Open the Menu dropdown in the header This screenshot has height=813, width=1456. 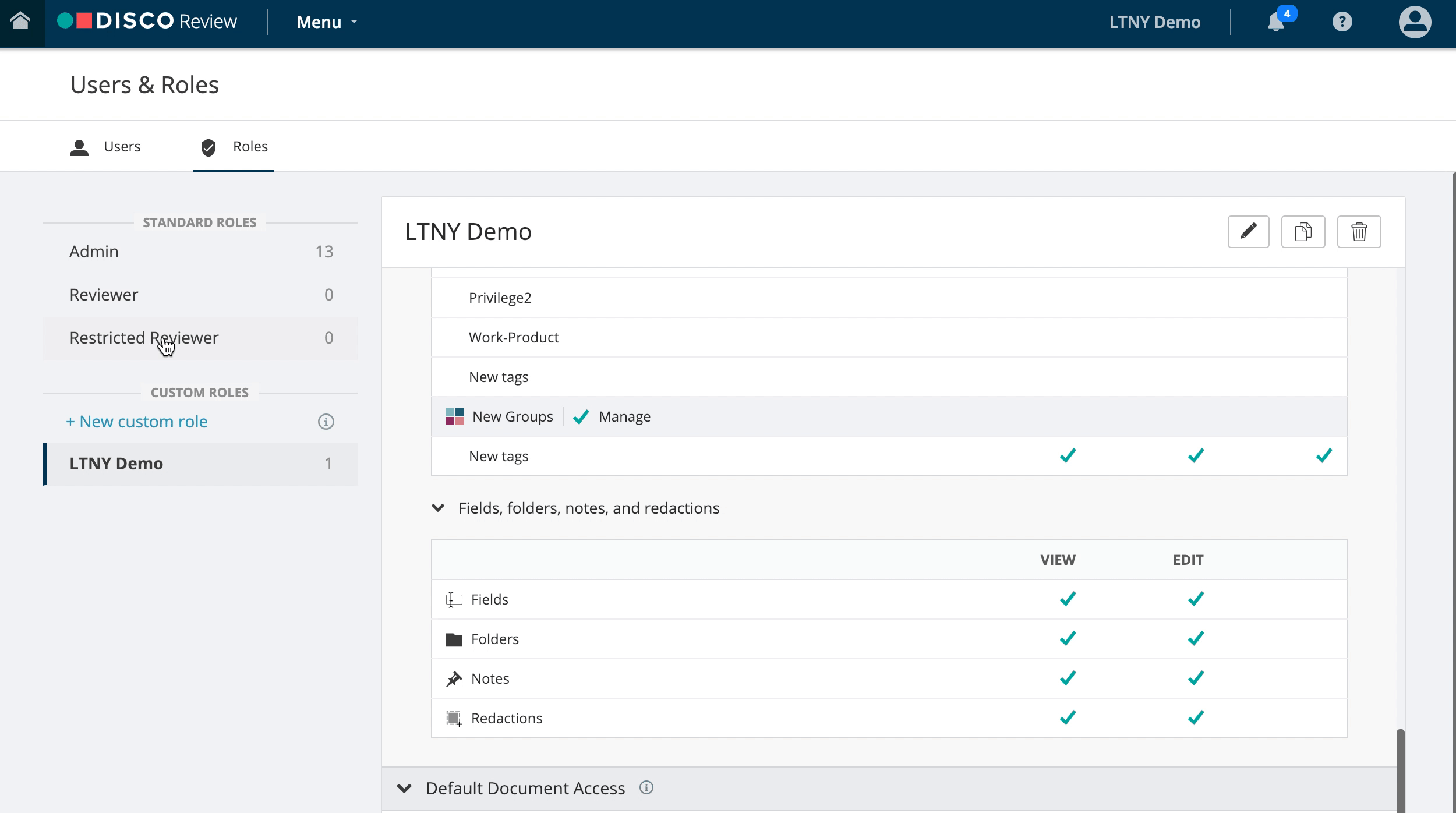(325, 22)
